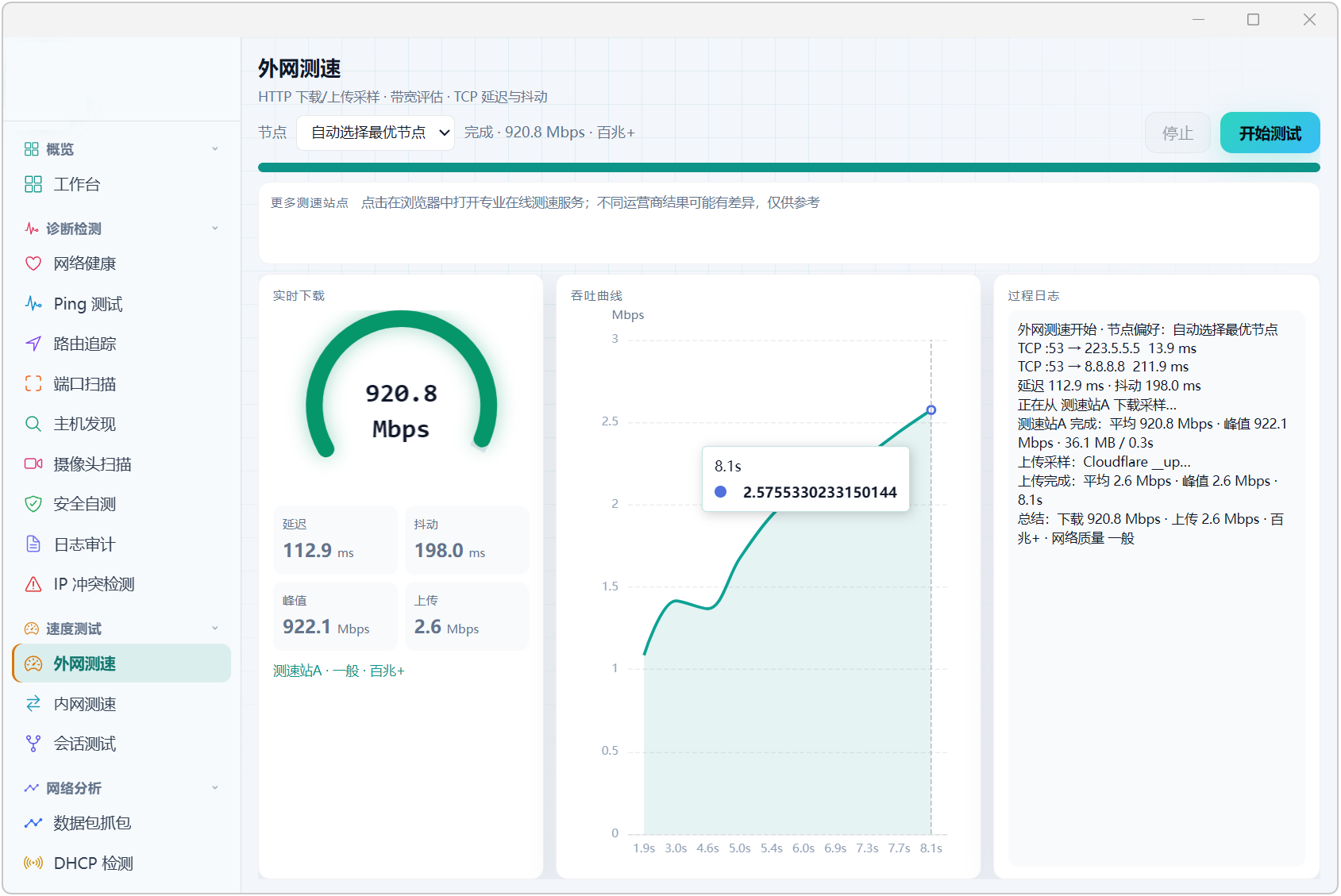The height and width of the screenshot is (896, 1341).
Task: Click the 网络分析 section trend icon
Action: click(x=32, y=788)
